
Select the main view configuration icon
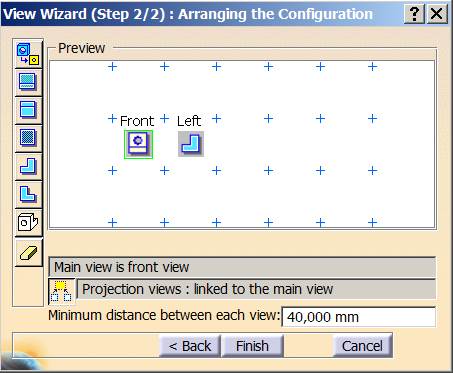tap(28, 54)
